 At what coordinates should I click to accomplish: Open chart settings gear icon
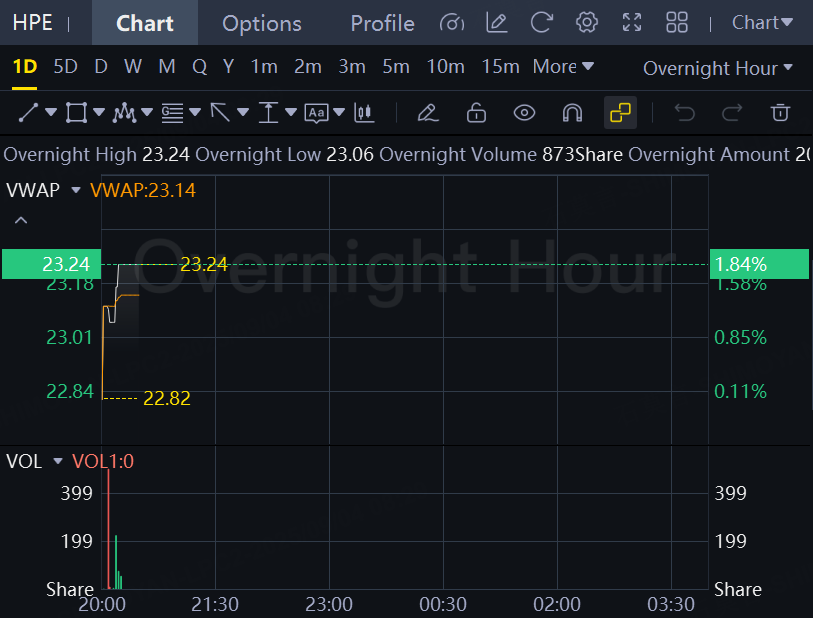click(x=587, y=23)
